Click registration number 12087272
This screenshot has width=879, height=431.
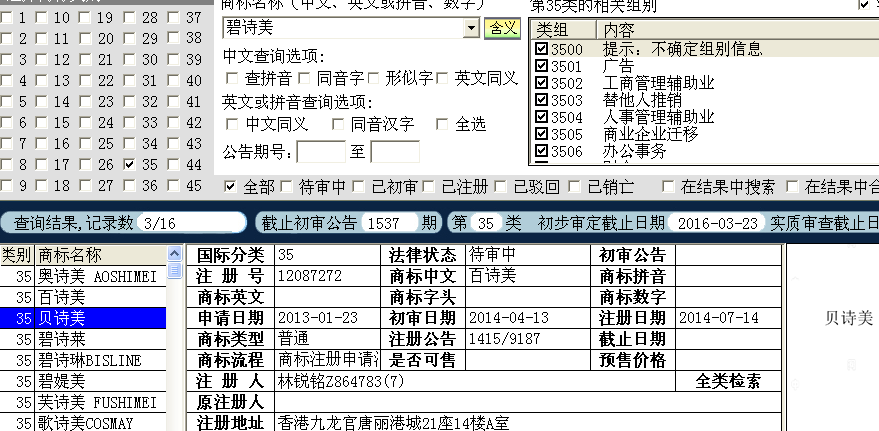309,276
